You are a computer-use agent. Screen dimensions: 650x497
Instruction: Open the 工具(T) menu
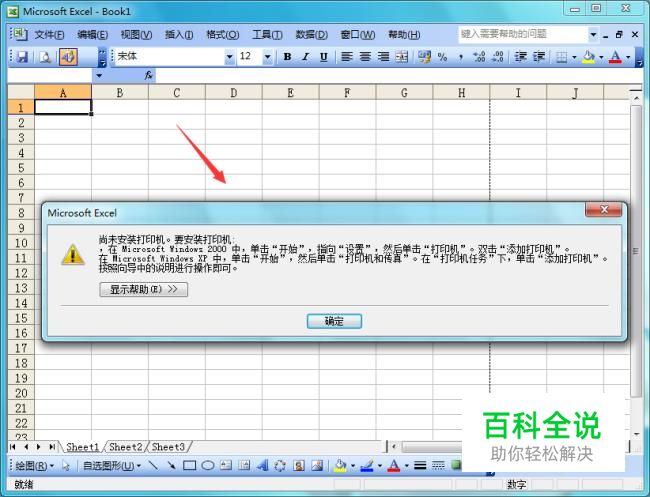(267, 35)
